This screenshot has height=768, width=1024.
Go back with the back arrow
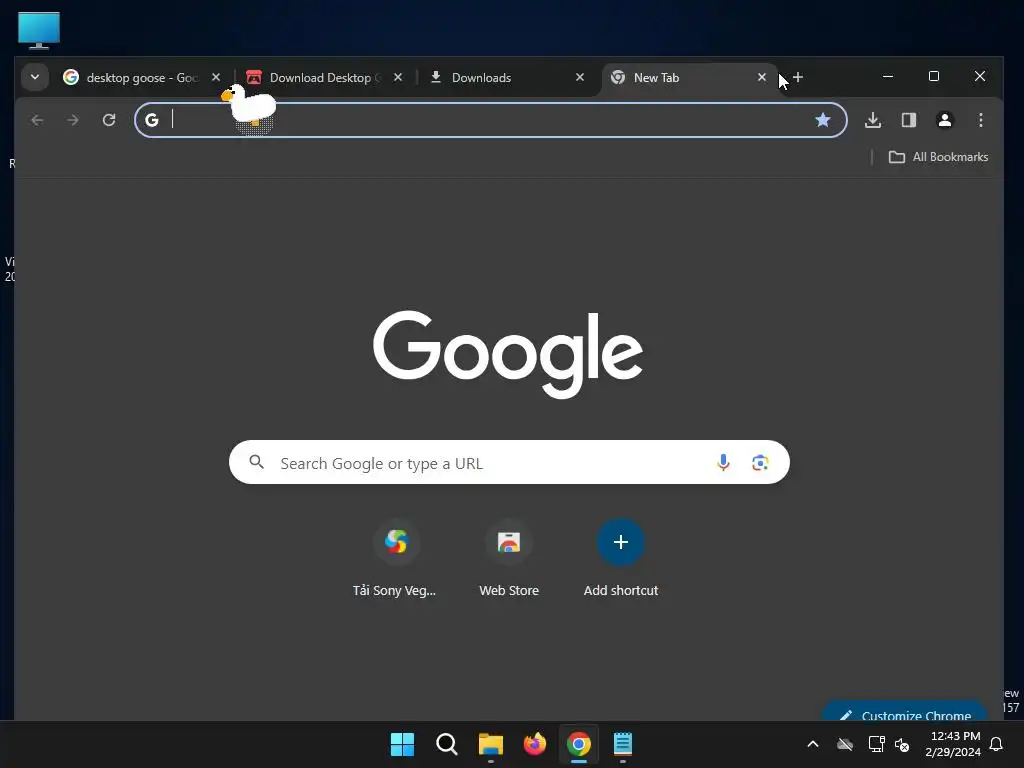pyautogui.click(x=37, y=120)
